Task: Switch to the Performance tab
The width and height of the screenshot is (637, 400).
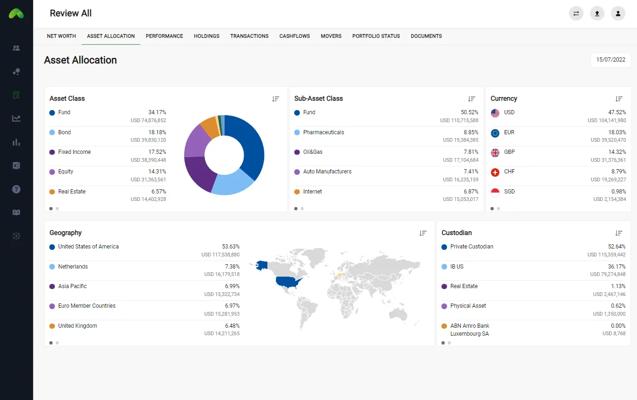Action: [x=164, y=36]
